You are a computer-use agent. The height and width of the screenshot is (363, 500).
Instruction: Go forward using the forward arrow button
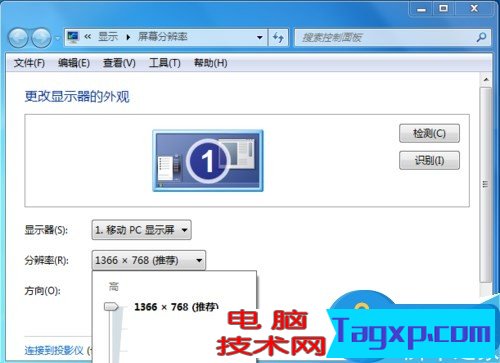(41, 38)
